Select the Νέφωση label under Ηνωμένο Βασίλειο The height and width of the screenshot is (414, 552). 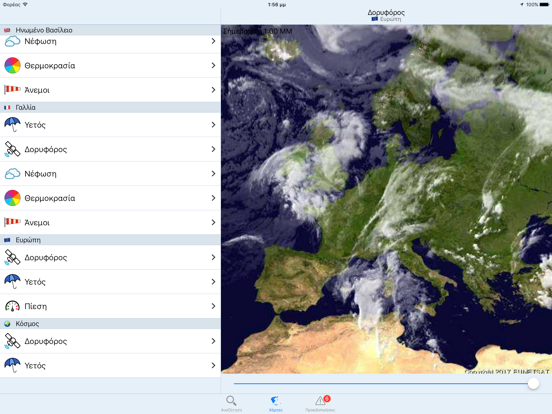coord(40,42)
